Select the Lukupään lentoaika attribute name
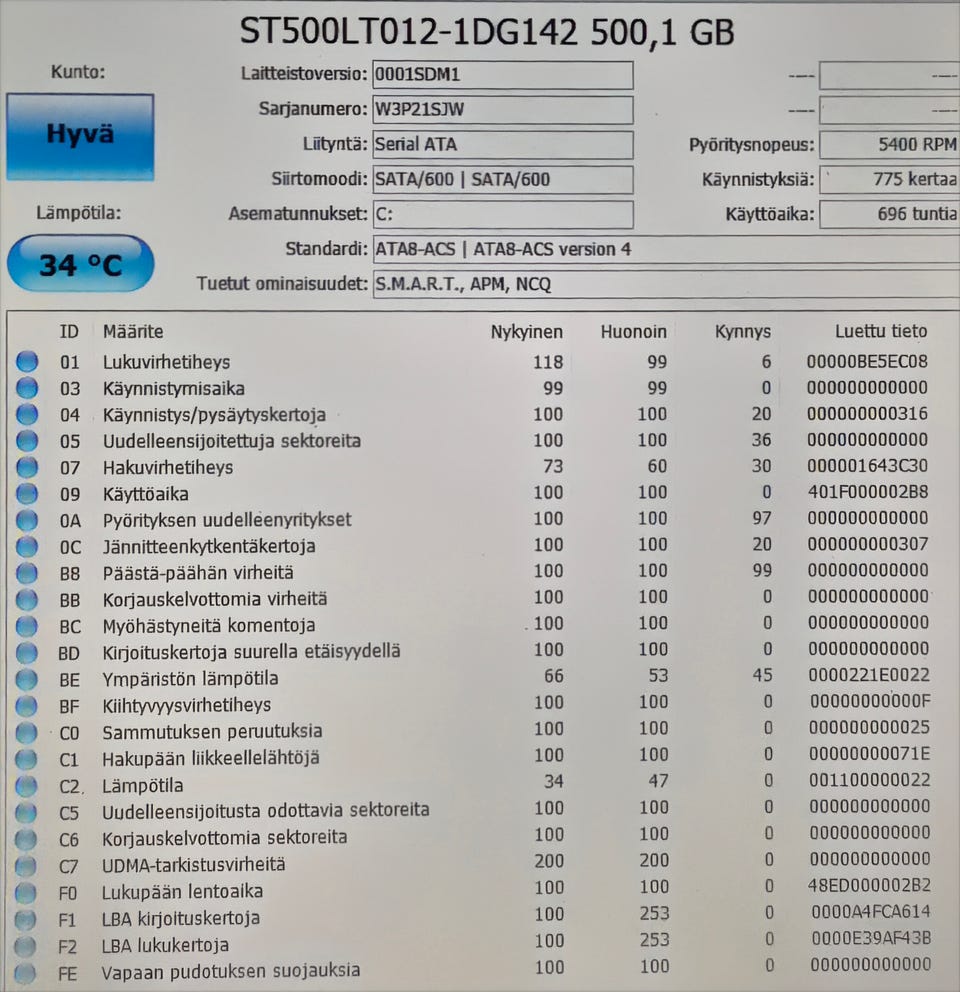 pos(182,892)
